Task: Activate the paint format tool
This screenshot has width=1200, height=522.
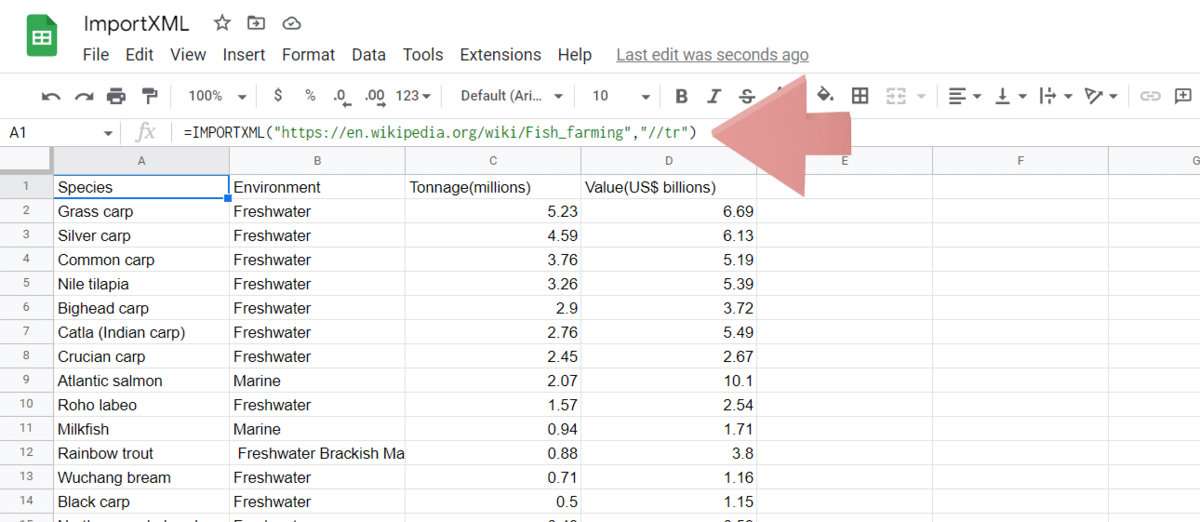Action: tap(150, 96)
